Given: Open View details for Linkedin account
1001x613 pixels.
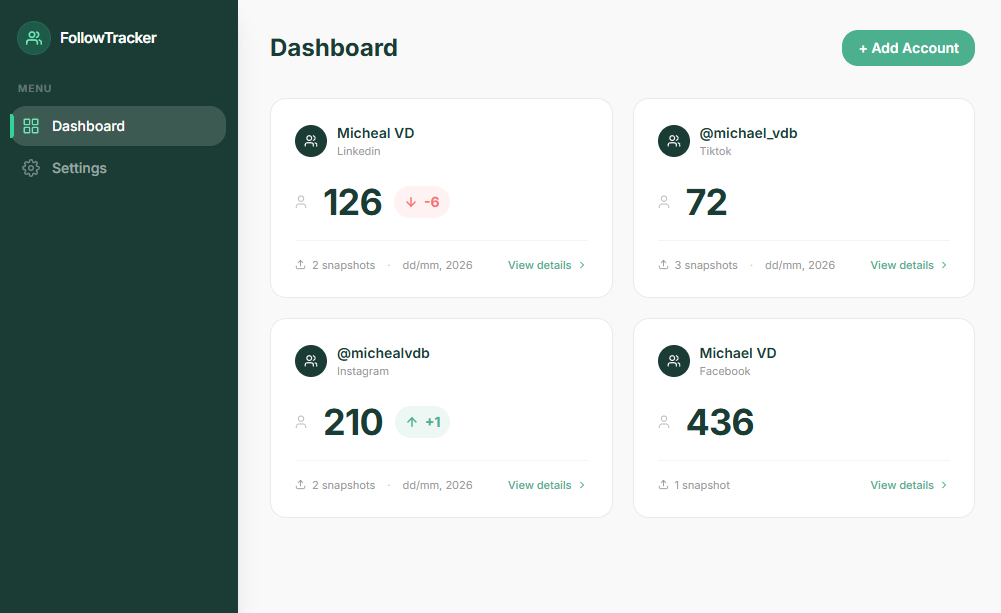Looking at the screenshot, I should 546,265.
